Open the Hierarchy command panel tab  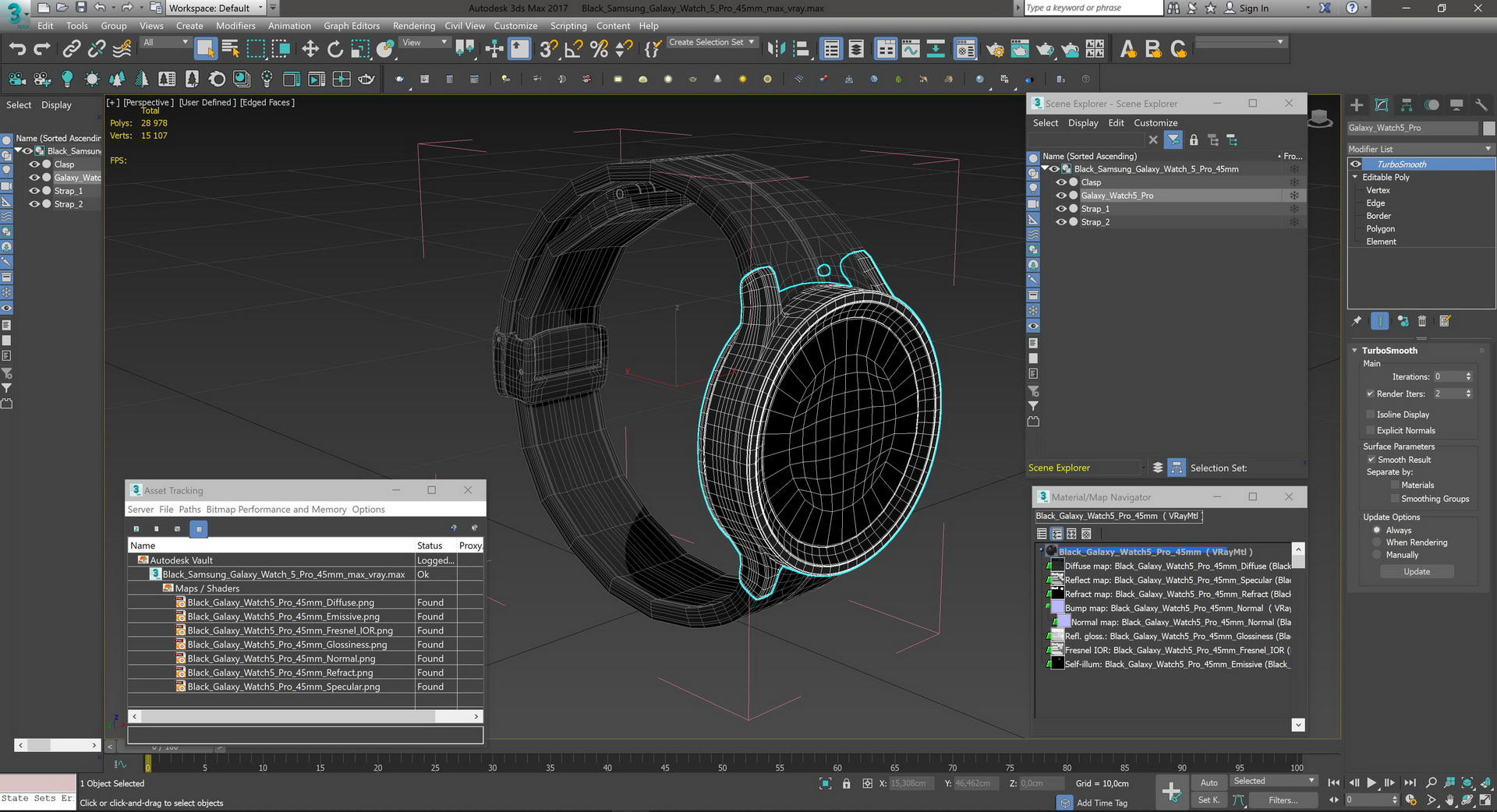(x=1407, y=104)
